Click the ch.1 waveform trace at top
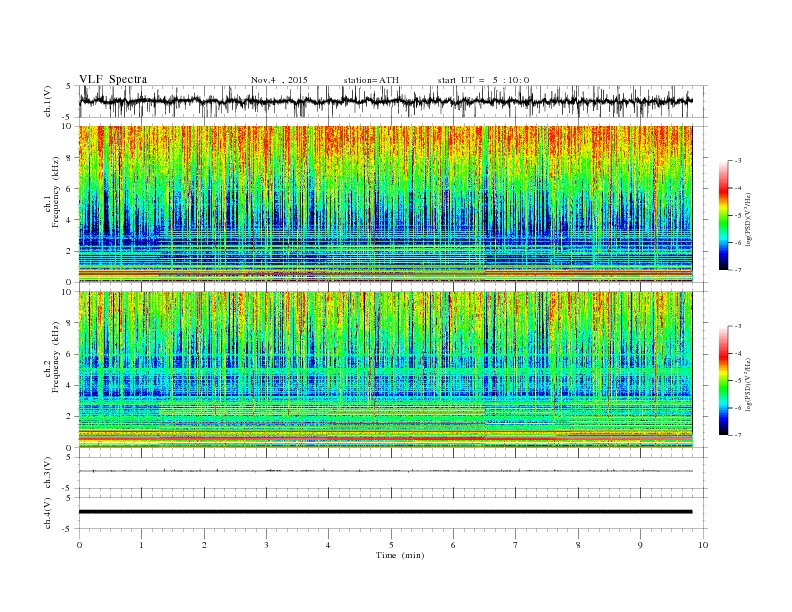Image resolution: width=792 pixels, height=612 pixels. click(x=385, y=101)
